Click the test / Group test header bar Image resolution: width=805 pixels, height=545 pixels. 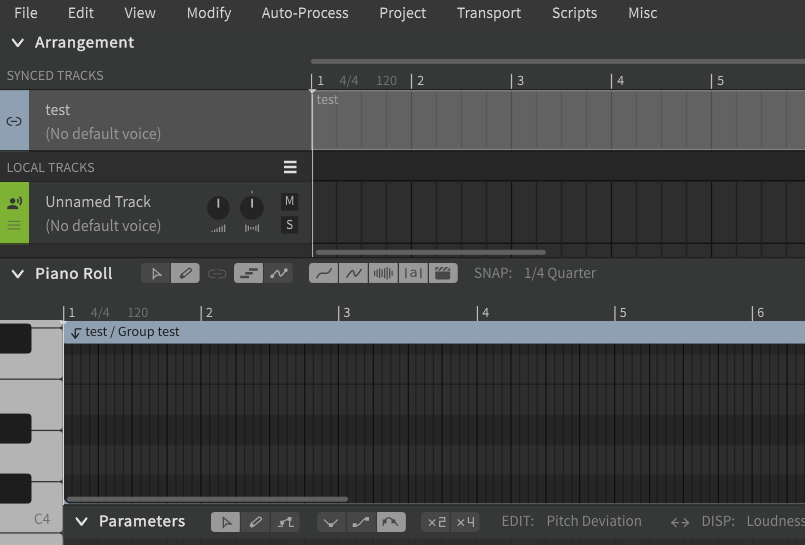[434, 332]
